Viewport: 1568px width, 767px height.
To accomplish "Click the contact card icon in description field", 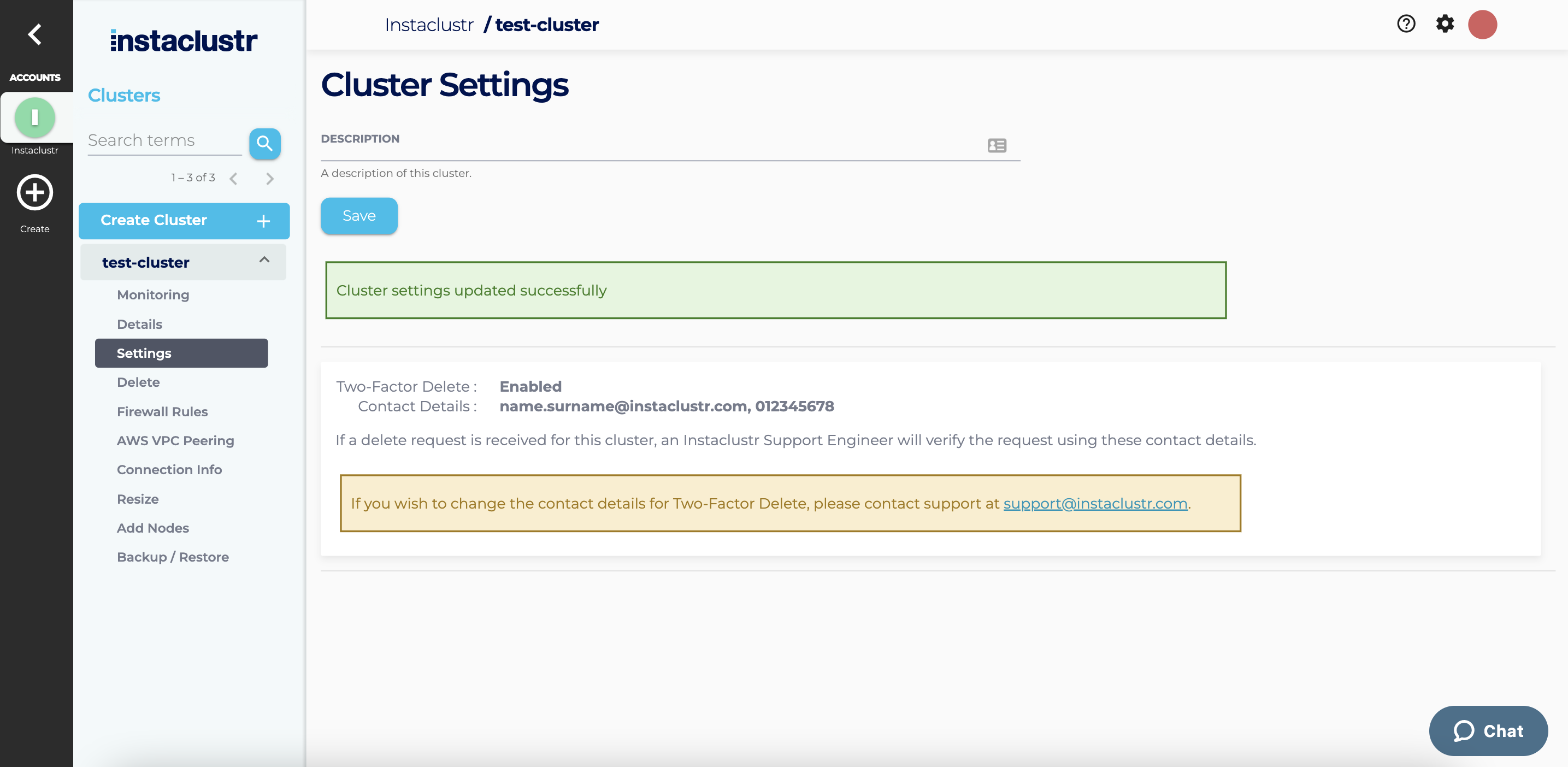I will (997, 145).
